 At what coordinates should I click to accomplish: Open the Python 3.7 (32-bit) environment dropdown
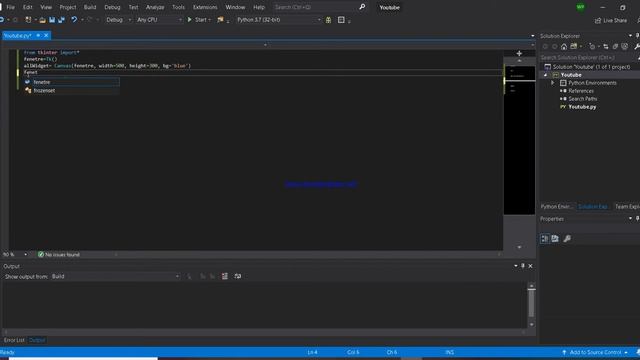tap(278, 20)
